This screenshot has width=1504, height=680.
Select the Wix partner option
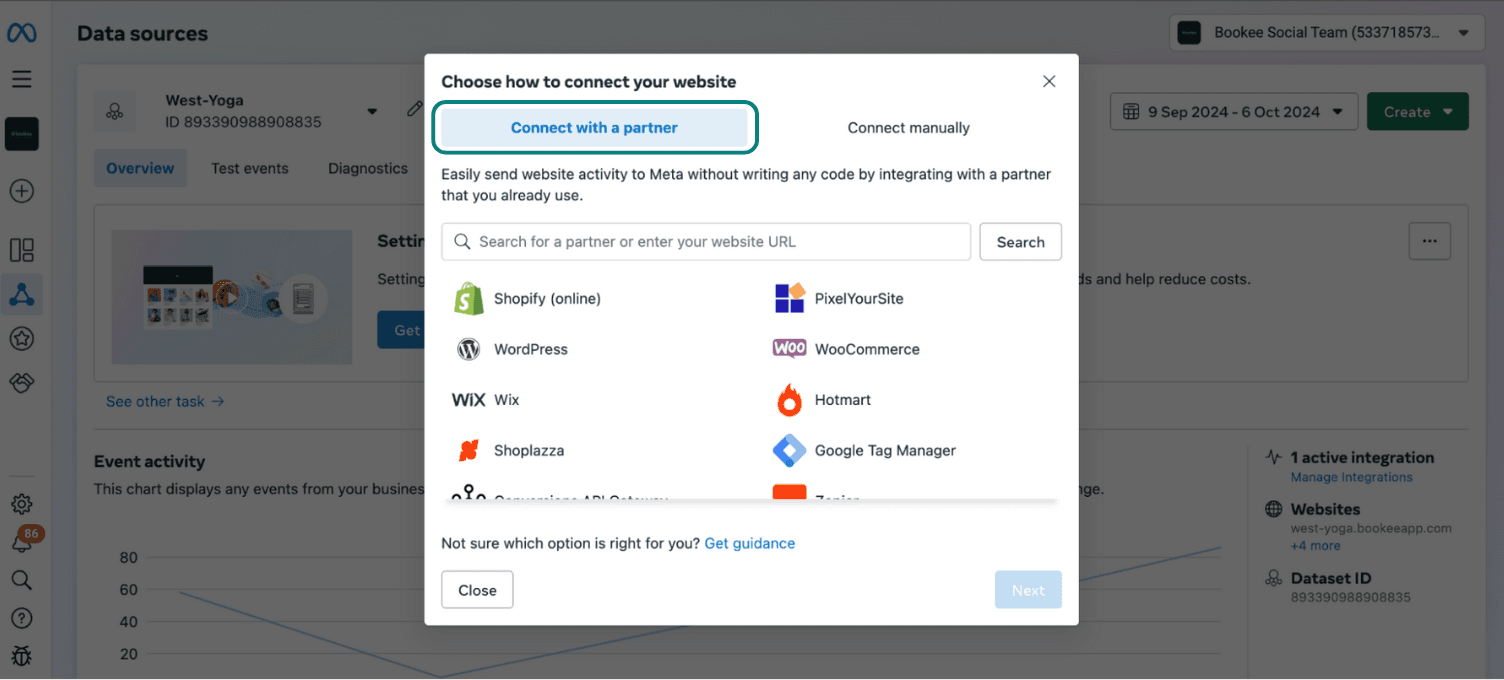(486, 400)
